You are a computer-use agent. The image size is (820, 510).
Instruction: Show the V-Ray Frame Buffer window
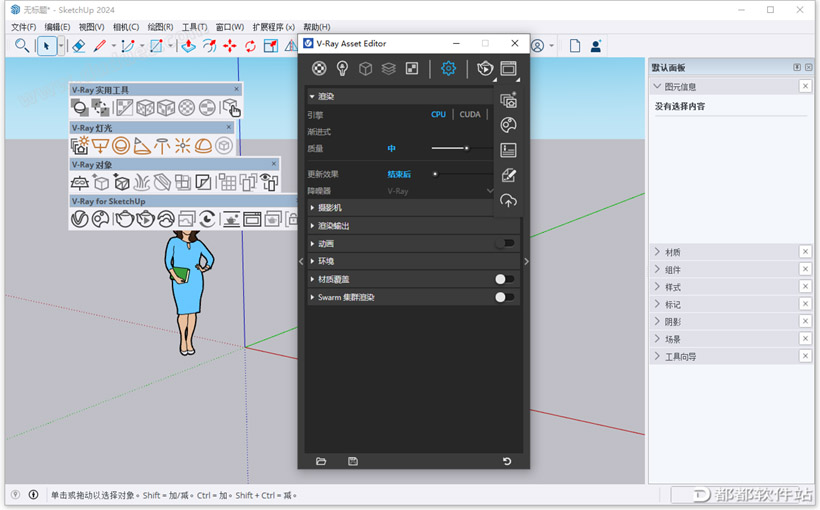coord(508,69)
